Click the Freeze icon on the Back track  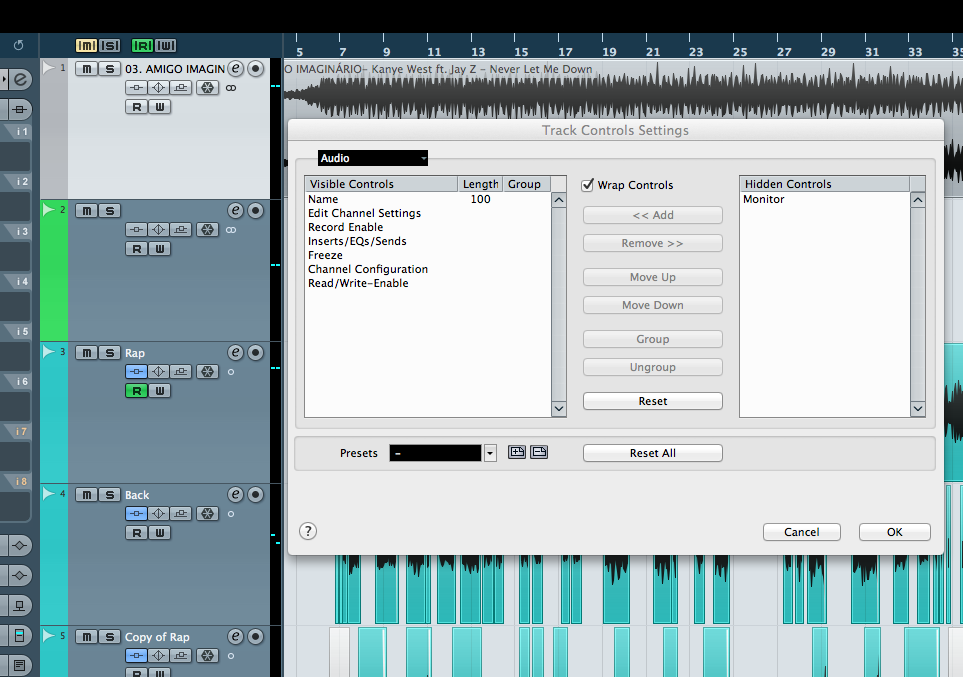207,514
